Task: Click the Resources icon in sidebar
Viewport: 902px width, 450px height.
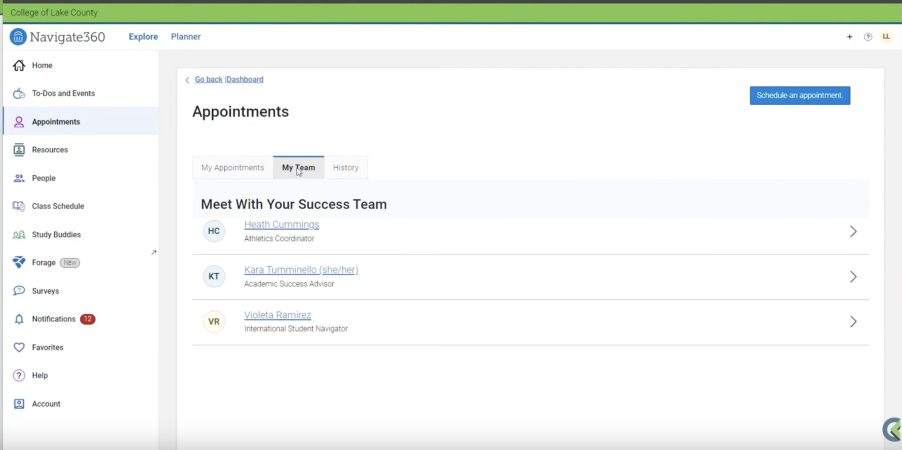Action: coord(19,150)
